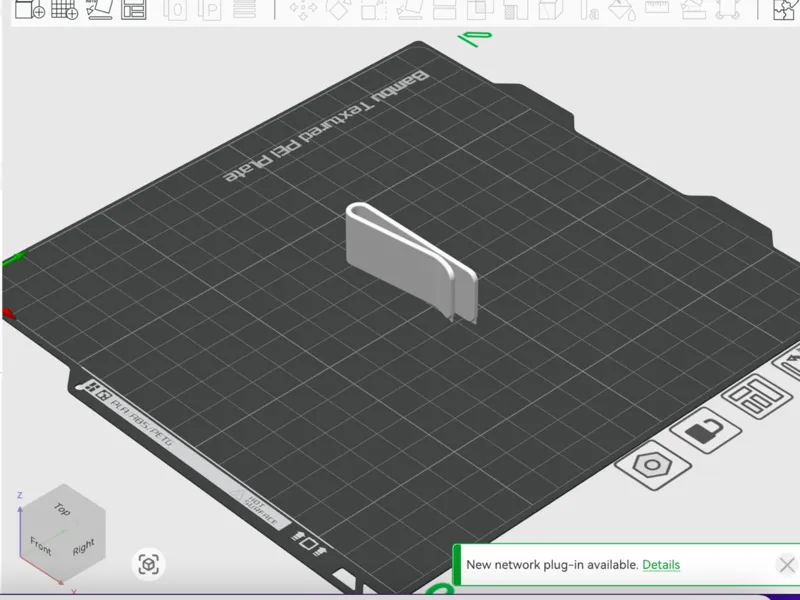Open the Support painting tool

click(x=516, y=9)
